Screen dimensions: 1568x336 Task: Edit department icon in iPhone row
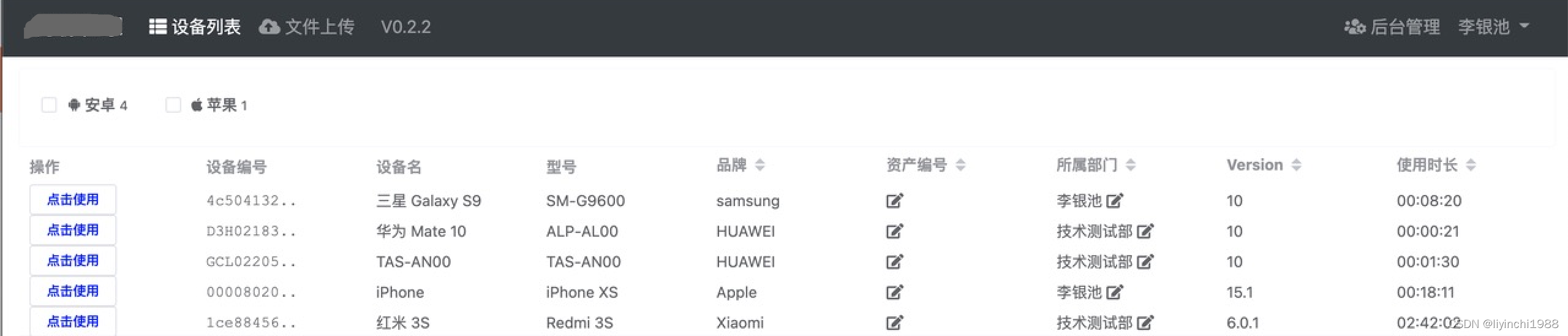[1114, 292]
